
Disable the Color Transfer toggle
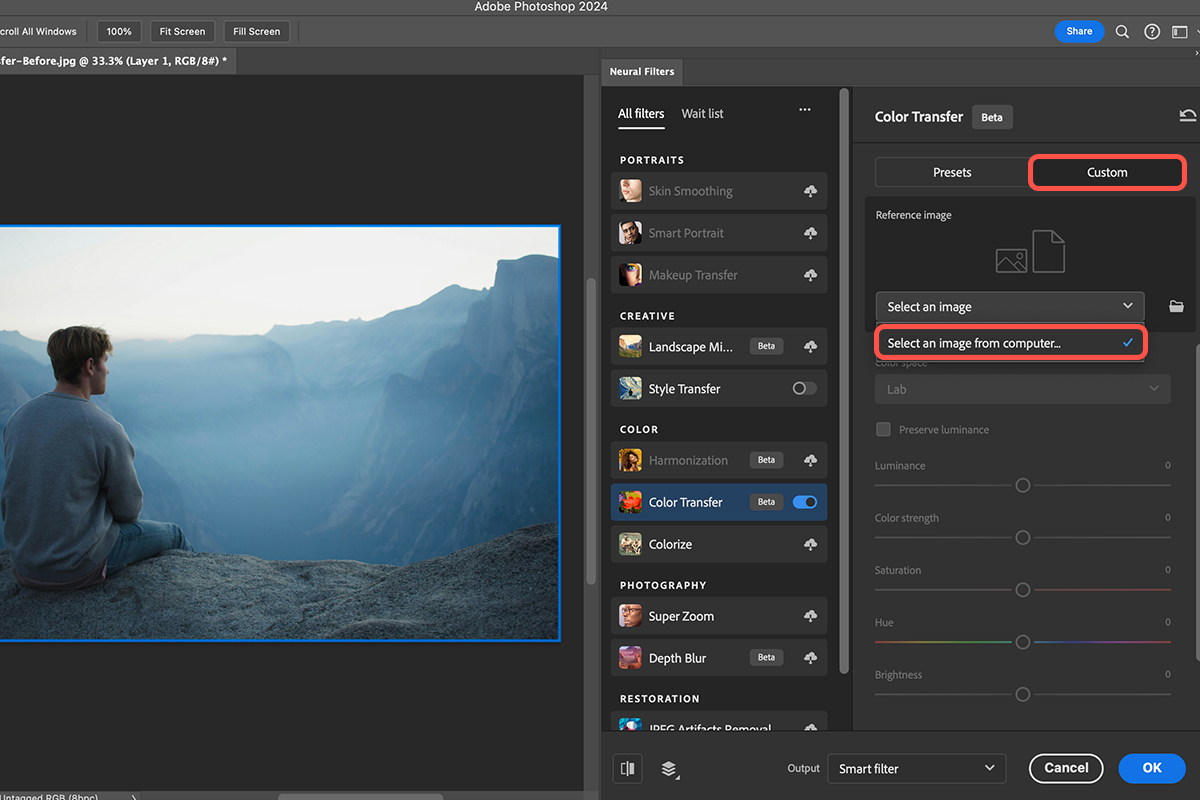coord(803,501)
